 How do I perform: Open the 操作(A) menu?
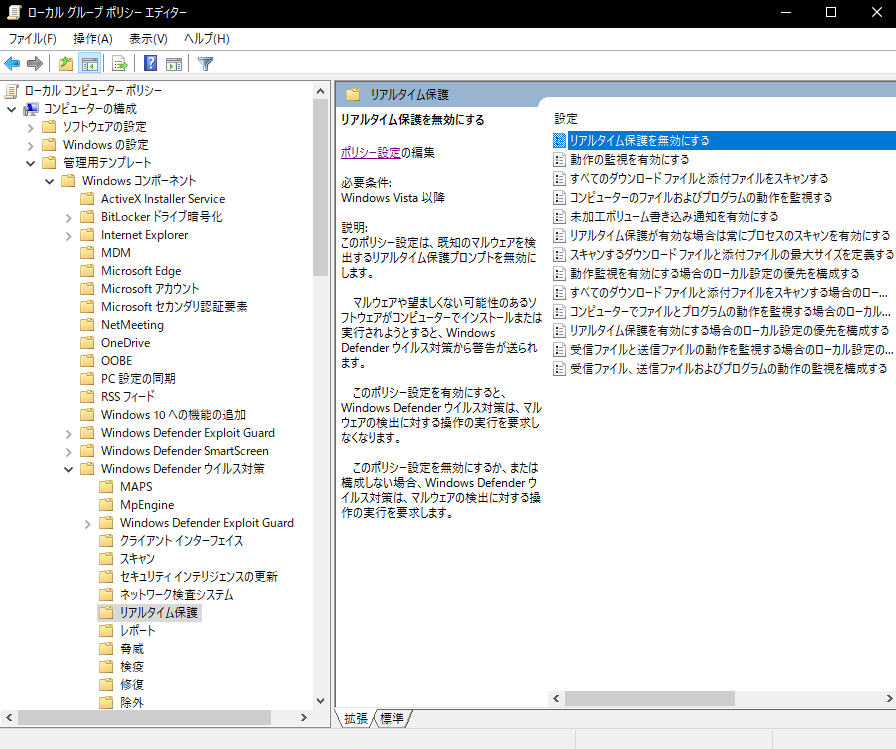[93, 39]
